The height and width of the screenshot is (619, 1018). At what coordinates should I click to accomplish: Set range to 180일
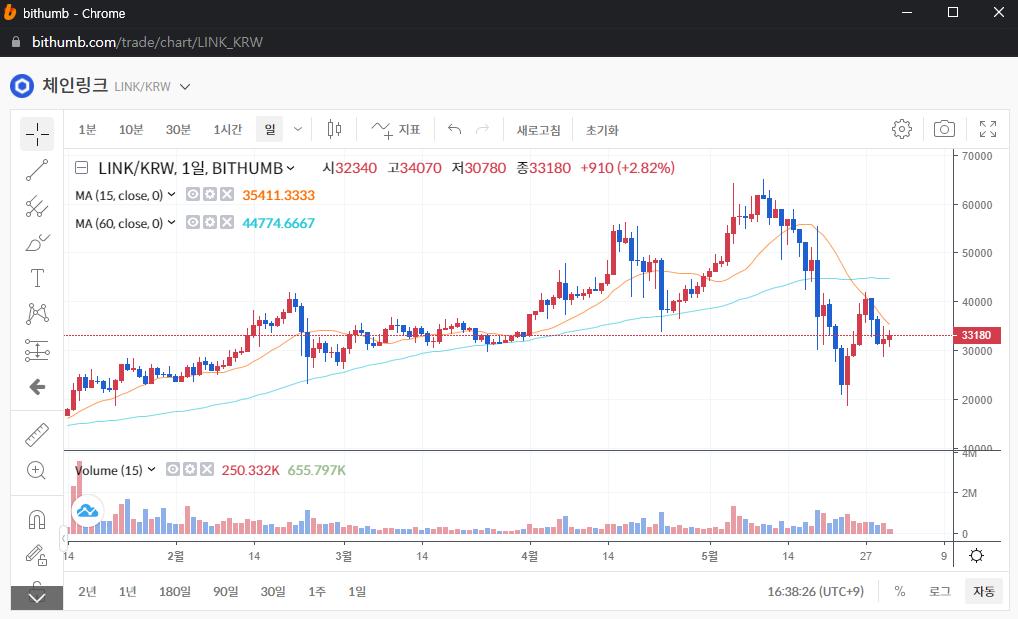pos(175,592)
